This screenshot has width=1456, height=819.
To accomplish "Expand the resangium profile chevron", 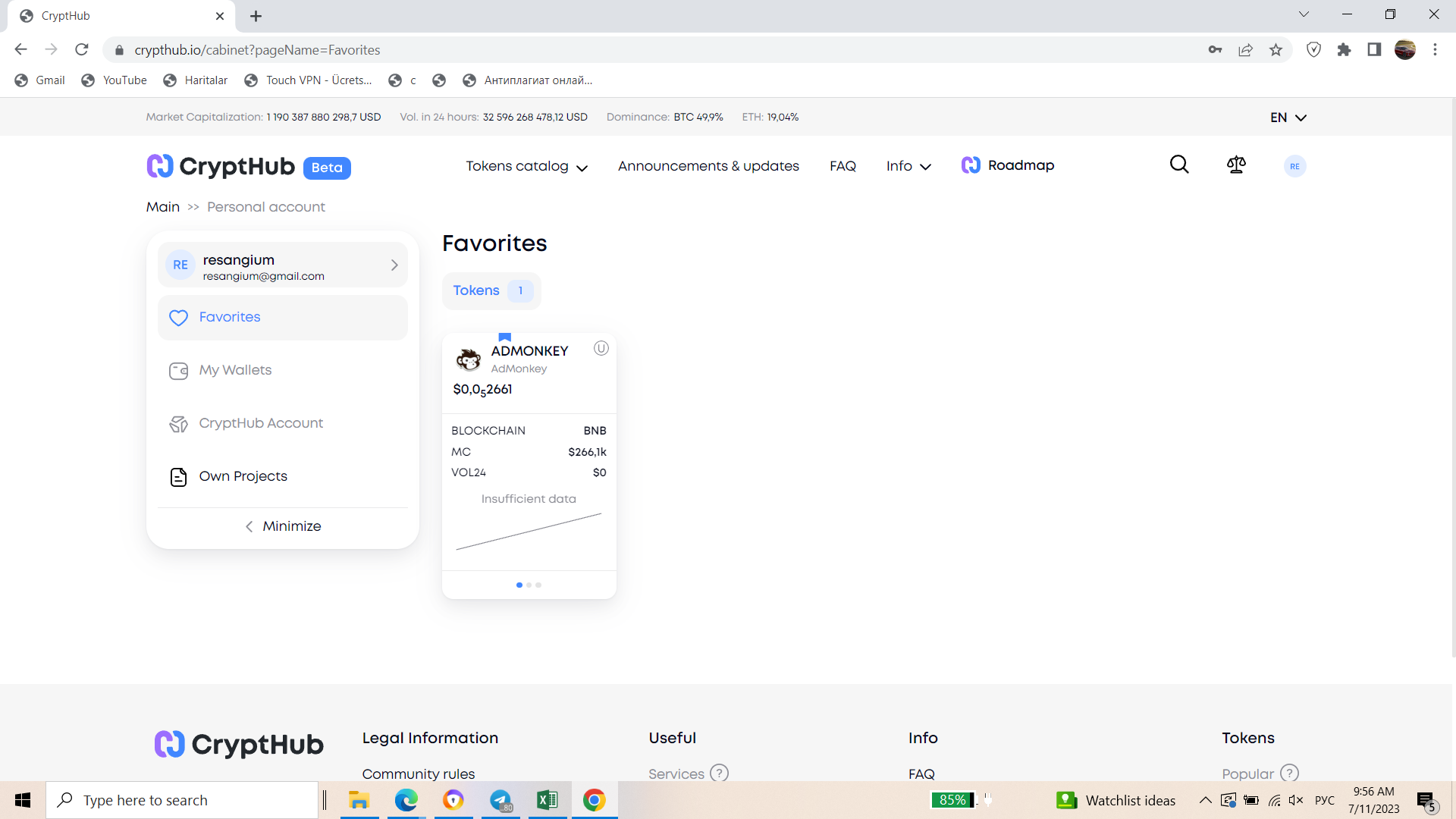I will coord(394,265).
